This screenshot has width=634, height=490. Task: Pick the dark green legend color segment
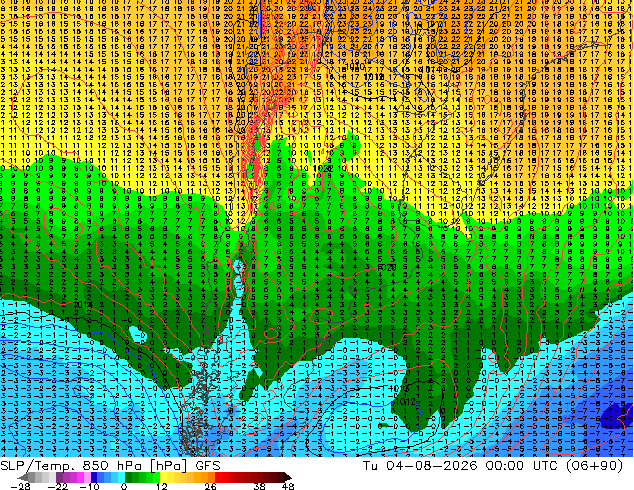[x=129, y=477]
